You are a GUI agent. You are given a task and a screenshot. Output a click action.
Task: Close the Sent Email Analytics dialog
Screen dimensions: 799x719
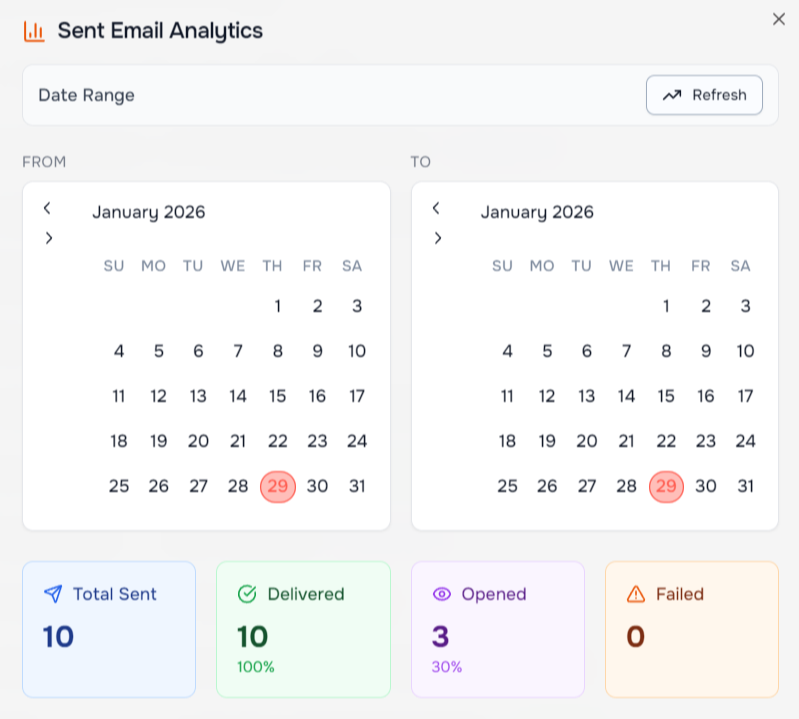click(x=778, y=19)
